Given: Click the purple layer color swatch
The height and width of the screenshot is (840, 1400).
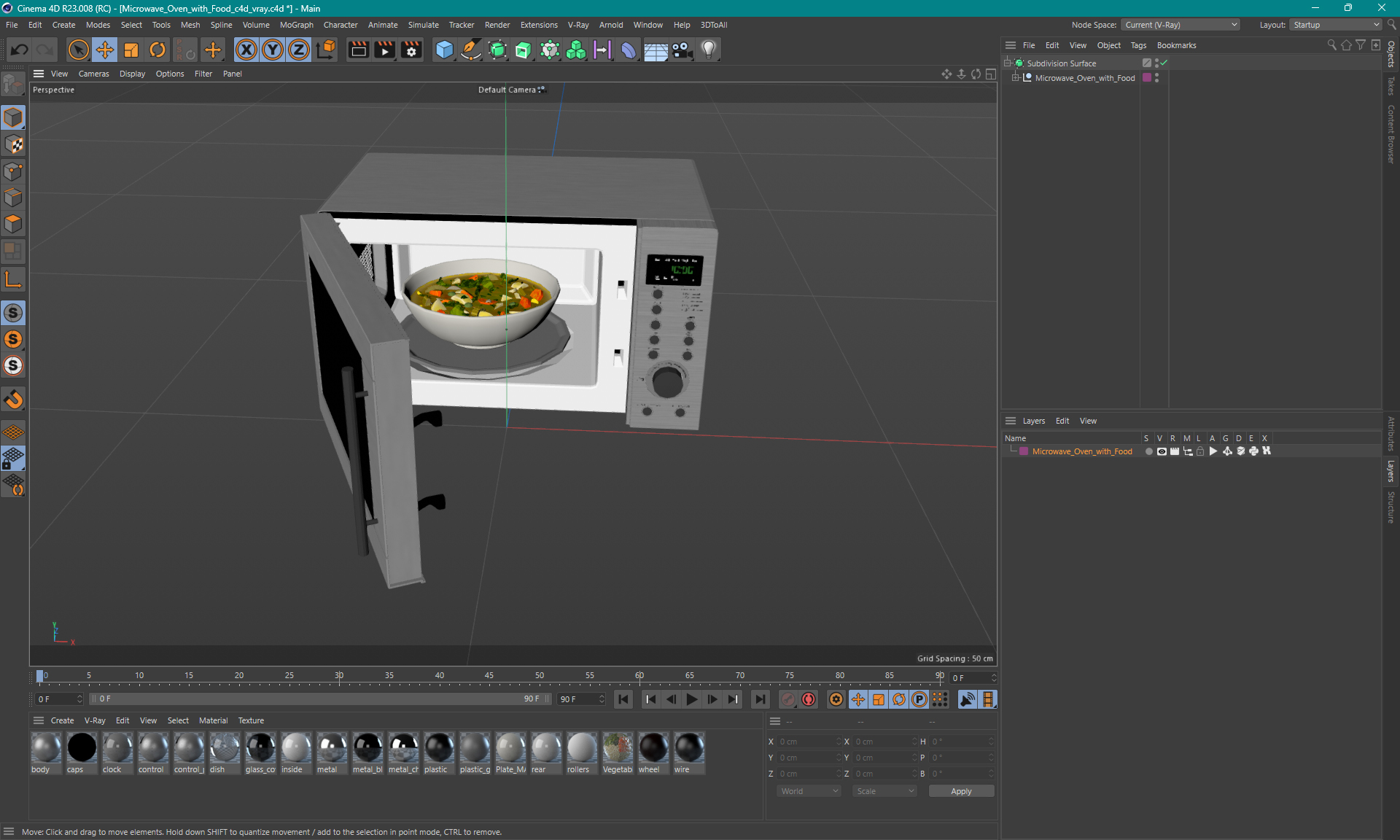Looking at the screenshot, I should click(x=1024, y=451).
